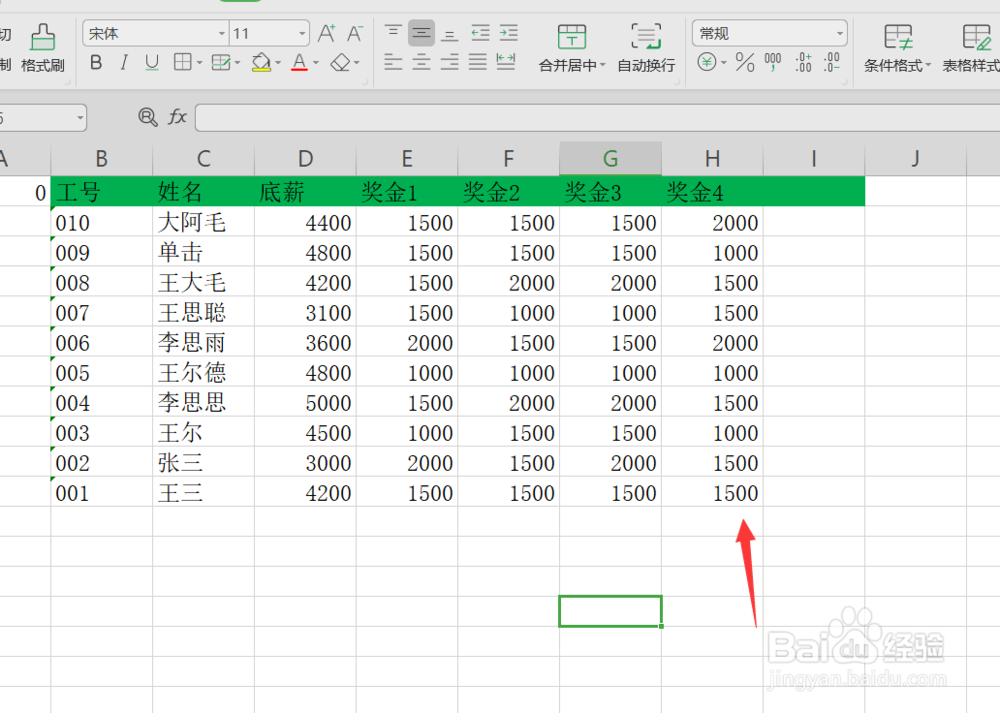Open the borders dropdown arrow
The height and width of the screenshot is (713, 1000).
pyautogui.click(x=199, y=63)
